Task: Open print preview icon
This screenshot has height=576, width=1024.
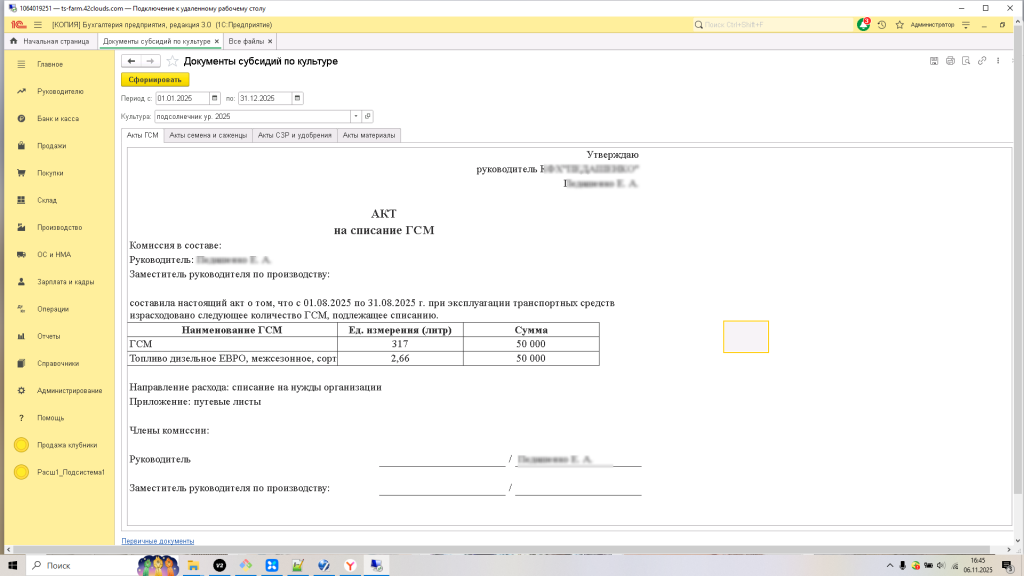Action: click(966, 61)
